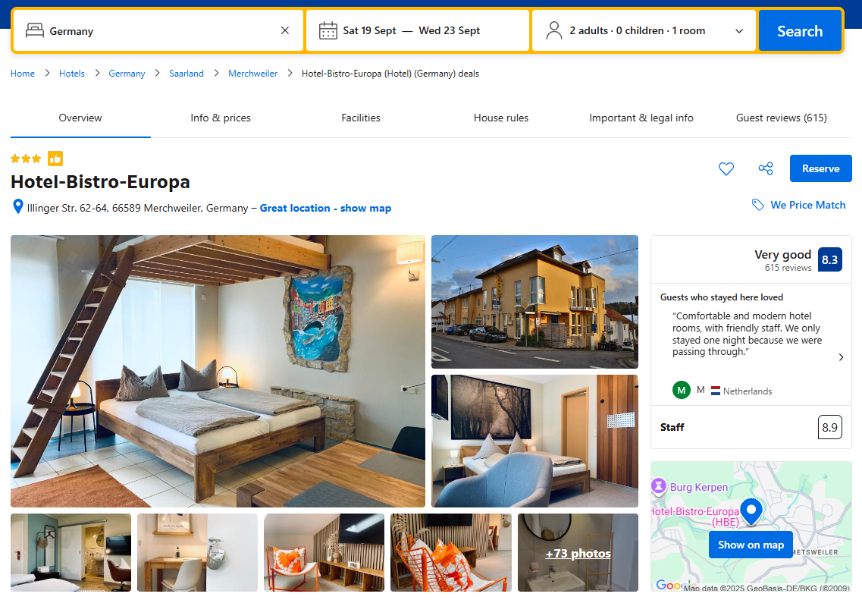Click the Guests who stayed here loved heading
Screen dimensions: 862x600
point(721,298)
